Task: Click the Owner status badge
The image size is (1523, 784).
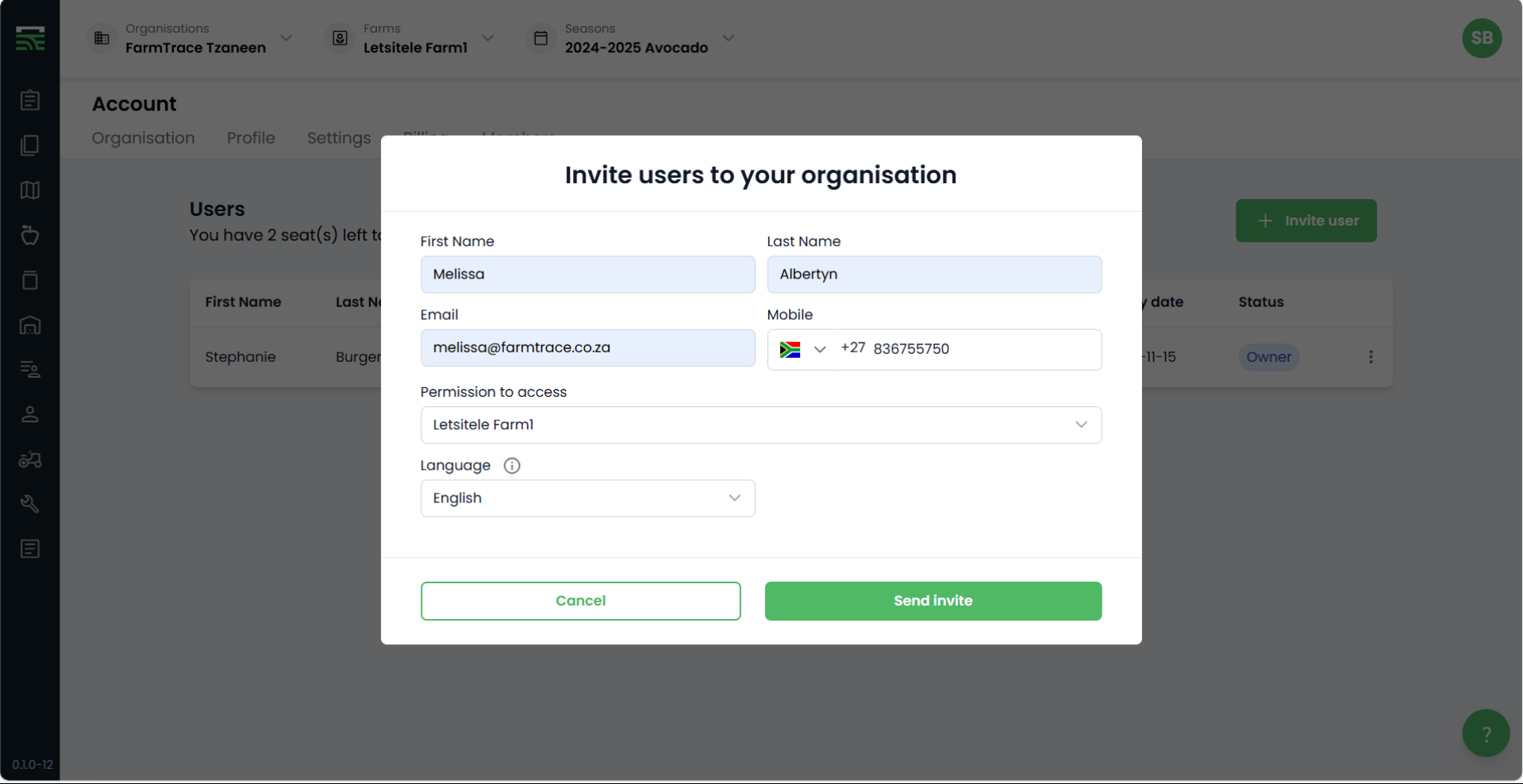Action: point(1268,357)
